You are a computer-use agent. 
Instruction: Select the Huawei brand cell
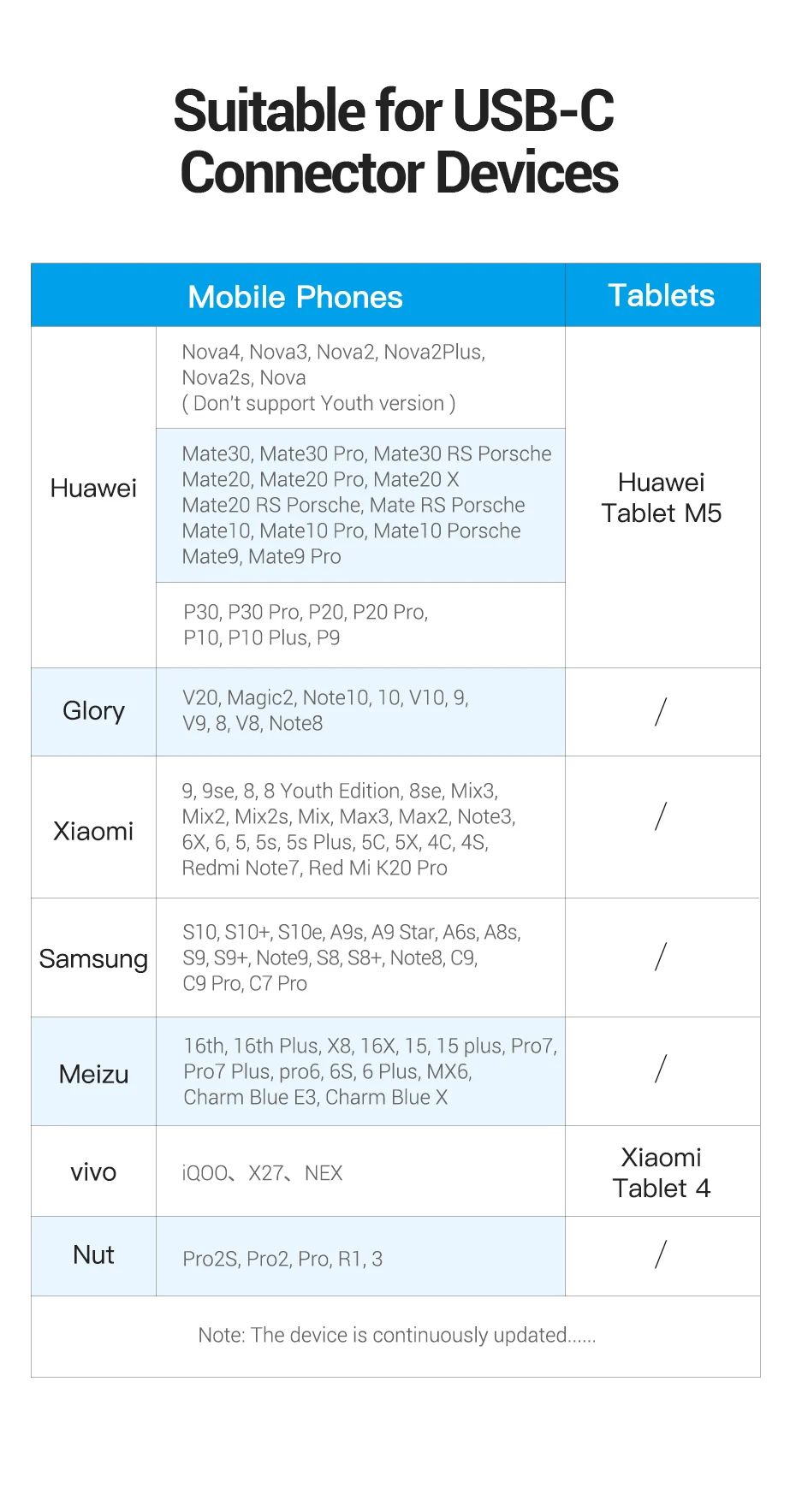coord(93,488)
